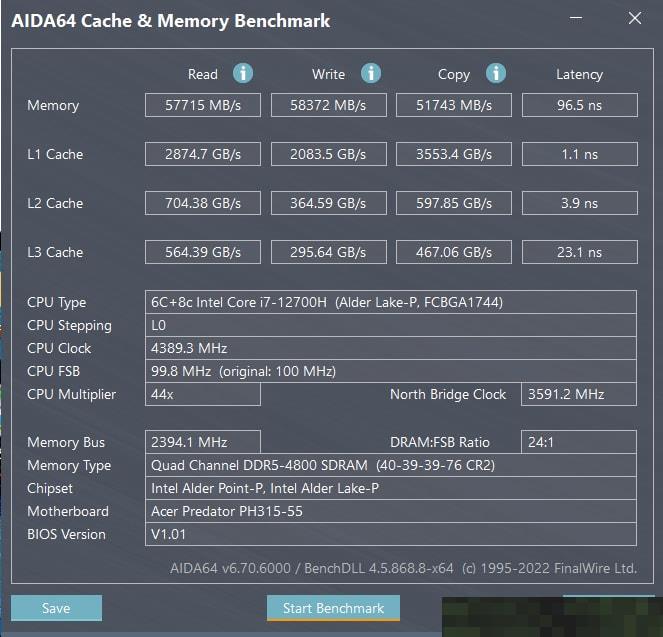Click the L1 Cache row label
The width and height of the screenshot is (663, 637).
point(55,154)
